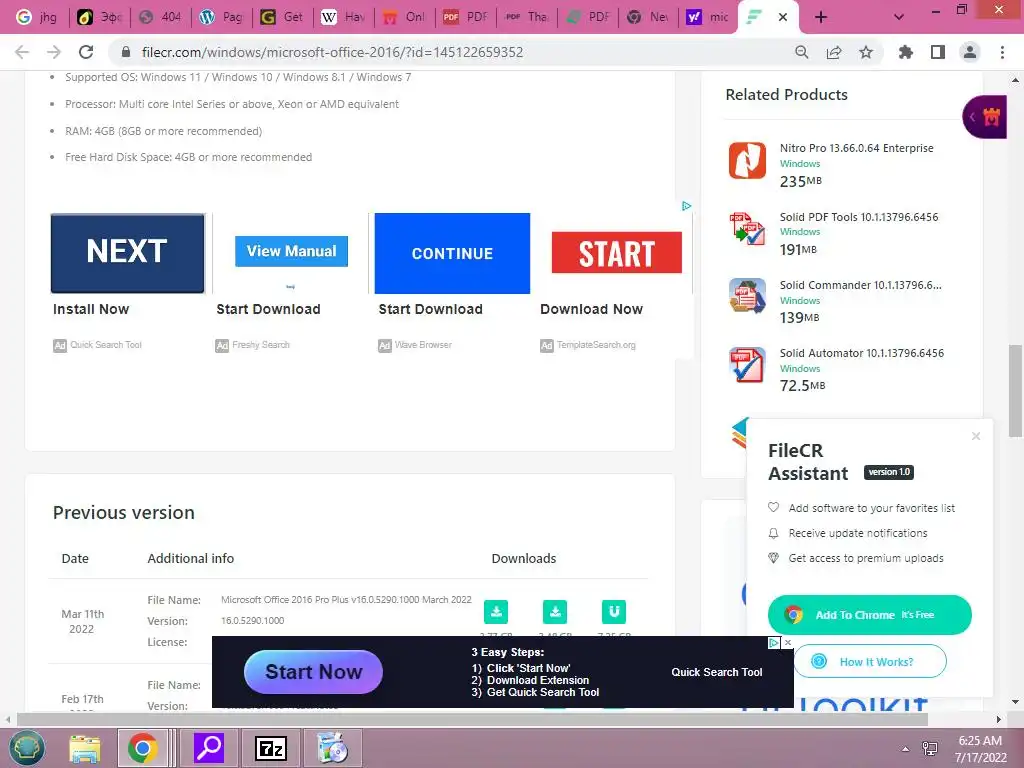Click Add To Chrome button
Screen dimensions: 1024x768
(x=869, y=615)
